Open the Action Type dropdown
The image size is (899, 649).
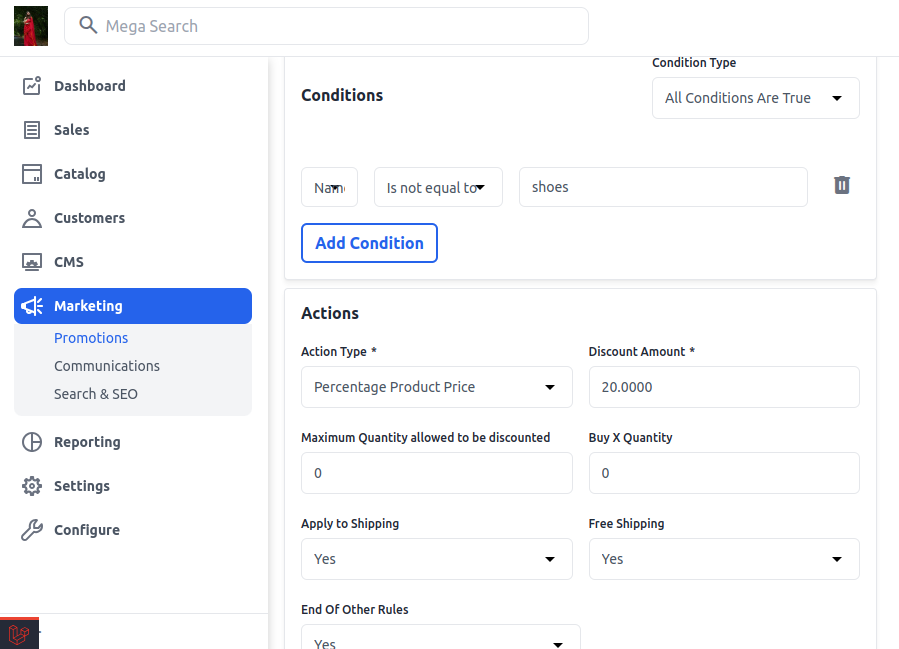tap(436, 387)
